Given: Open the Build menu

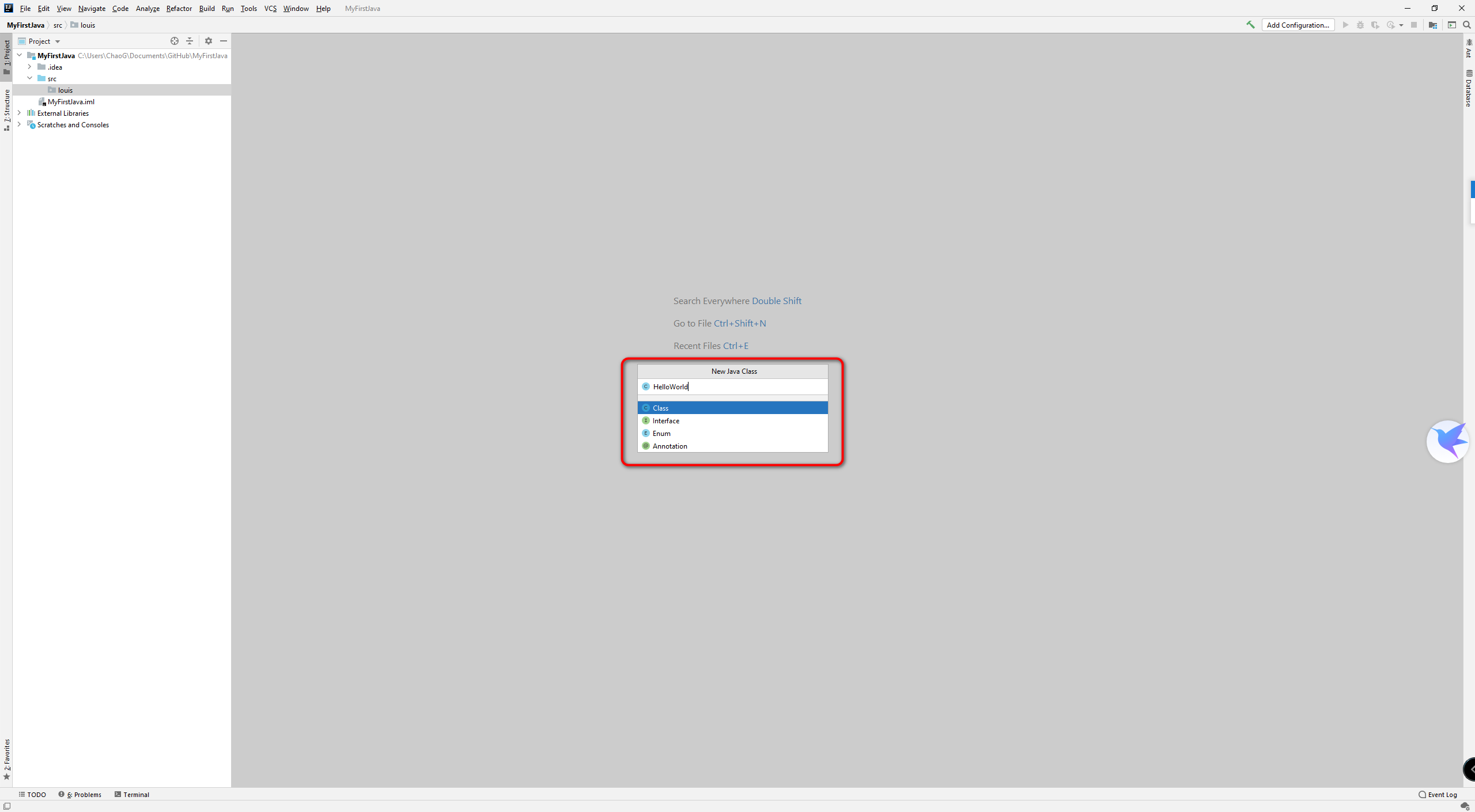Looking at the screenshot, I should [x=207, y=8].
